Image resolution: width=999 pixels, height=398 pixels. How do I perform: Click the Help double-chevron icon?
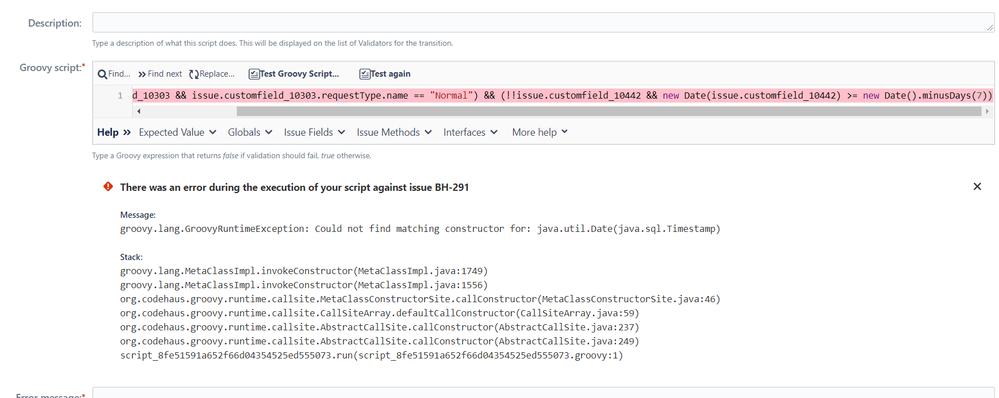click(x=127, y=132)
